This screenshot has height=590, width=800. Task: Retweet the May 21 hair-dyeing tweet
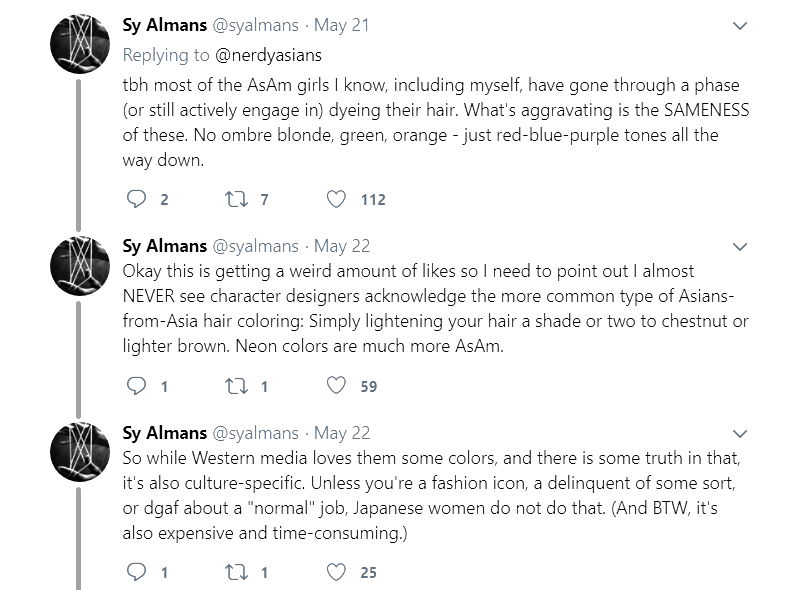pyautogui.click(x=232, y=199)
